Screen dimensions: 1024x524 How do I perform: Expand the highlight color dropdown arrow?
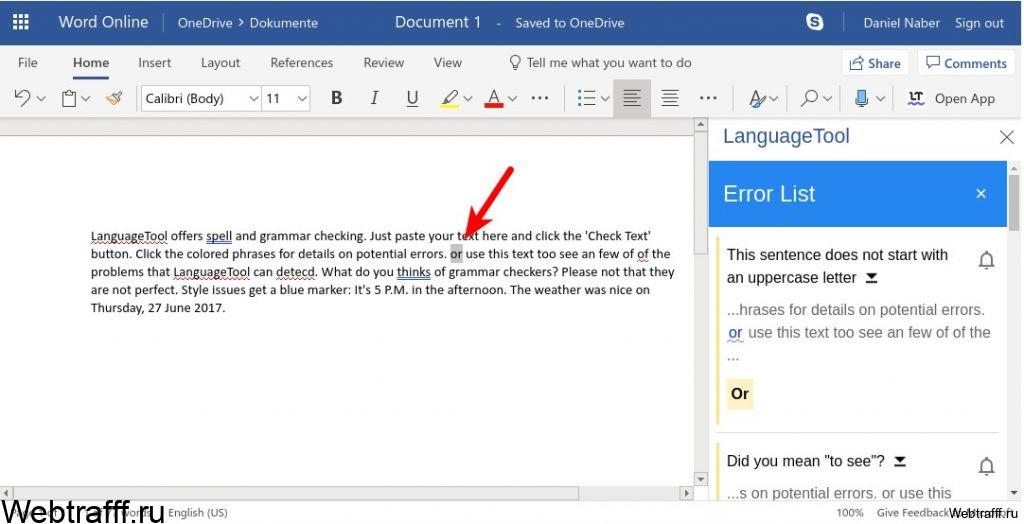point(468,99)
